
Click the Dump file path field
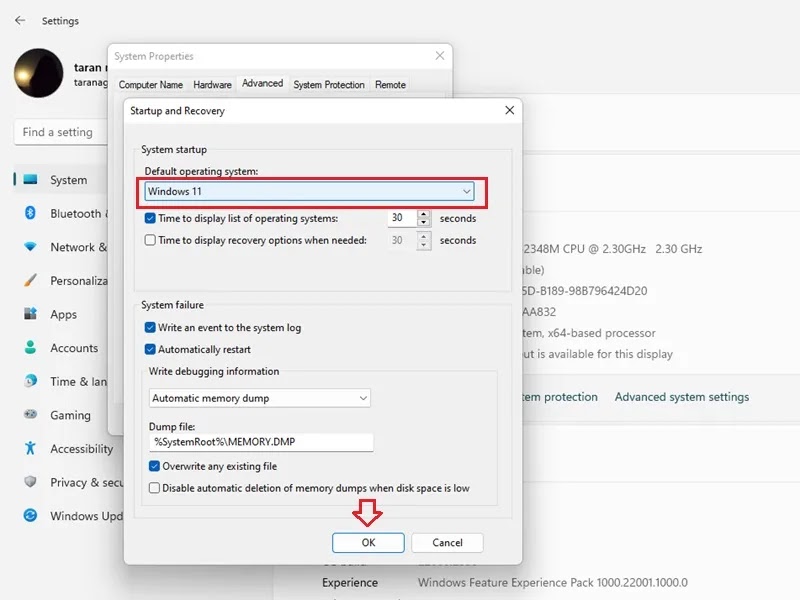261,442
